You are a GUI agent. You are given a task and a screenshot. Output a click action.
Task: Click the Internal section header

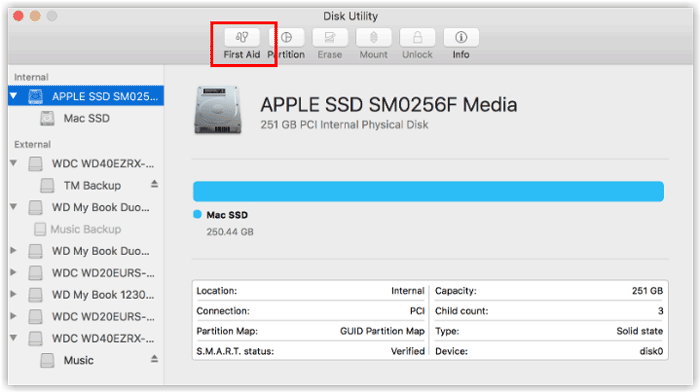[31, 77]
